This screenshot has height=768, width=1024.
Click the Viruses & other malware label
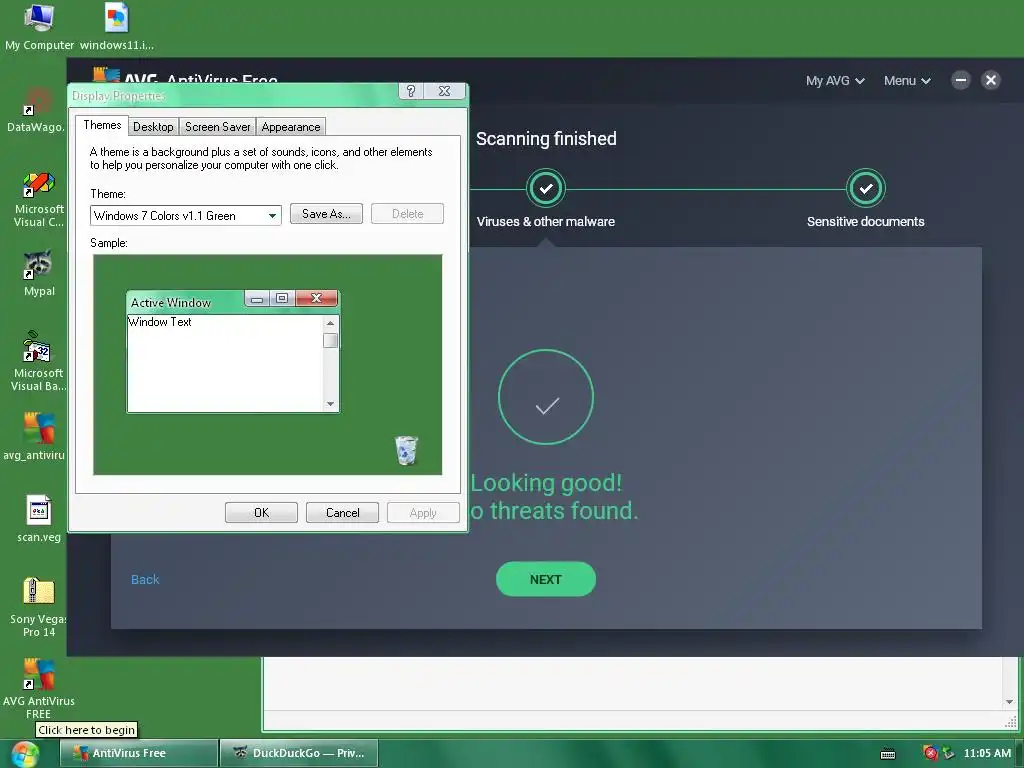tap(546, 221)
